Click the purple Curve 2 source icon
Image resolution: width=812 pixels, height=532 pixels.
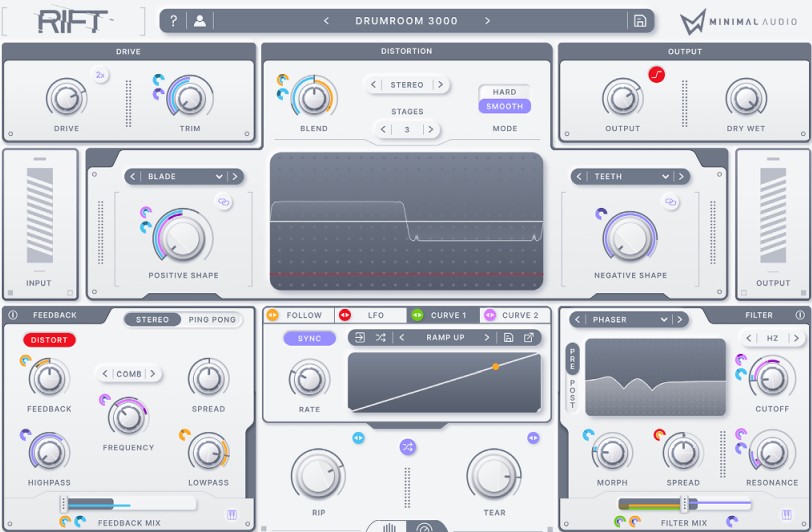point(489,315)
